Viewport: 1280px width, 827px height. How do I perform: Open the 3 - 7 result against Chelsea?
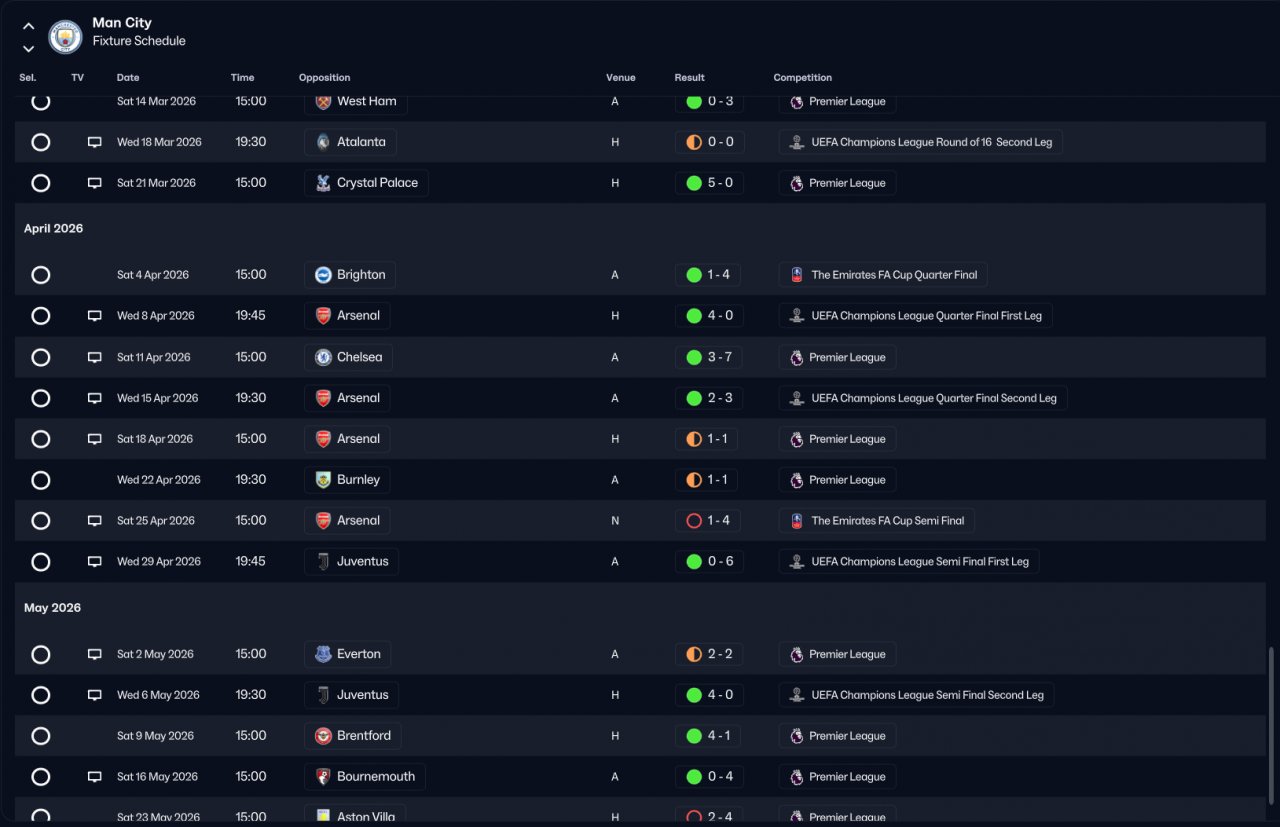pyautogui.click(x=709, y=357)
